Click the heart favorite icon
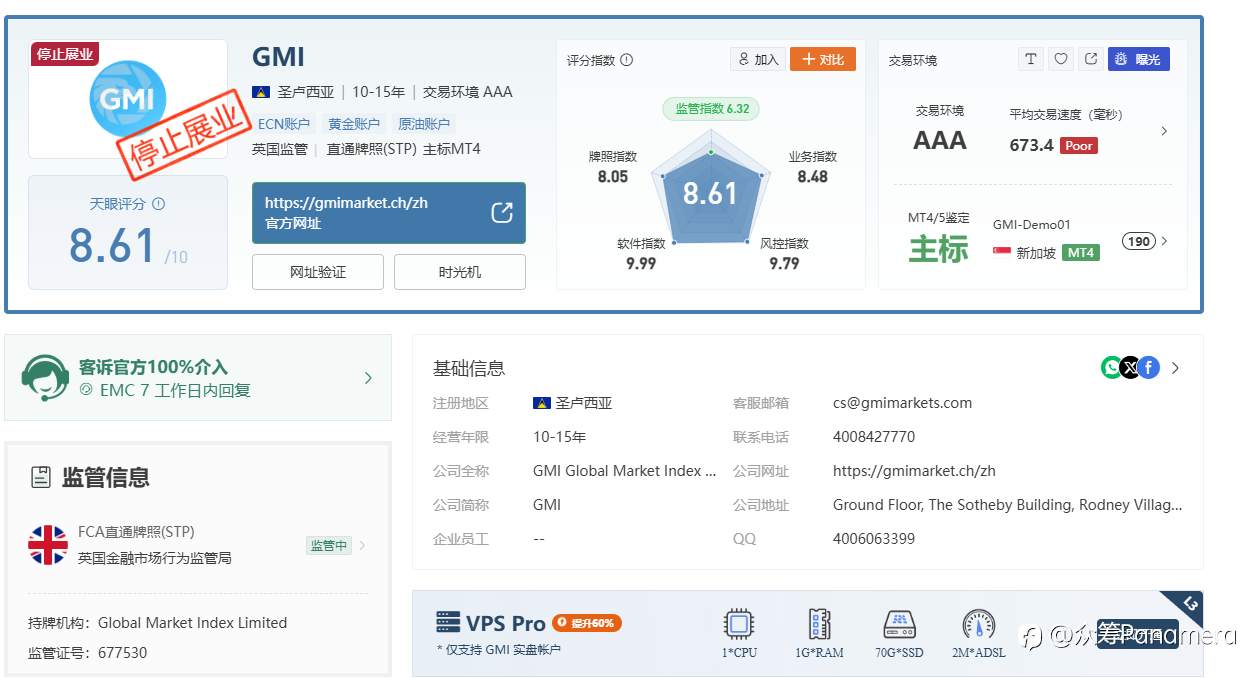The width and height of the screenshot is (1251, 678). click(x=1061, y=59)
